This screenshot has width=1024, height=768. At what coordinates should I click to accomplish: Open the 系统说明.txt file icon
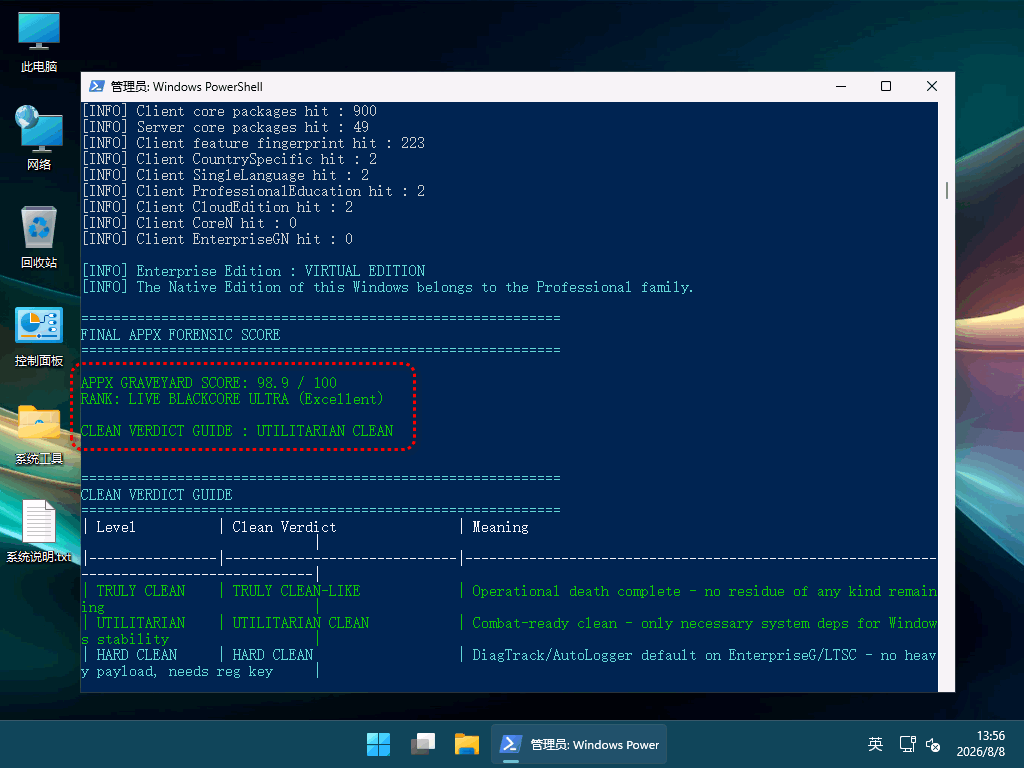[39, 531]
